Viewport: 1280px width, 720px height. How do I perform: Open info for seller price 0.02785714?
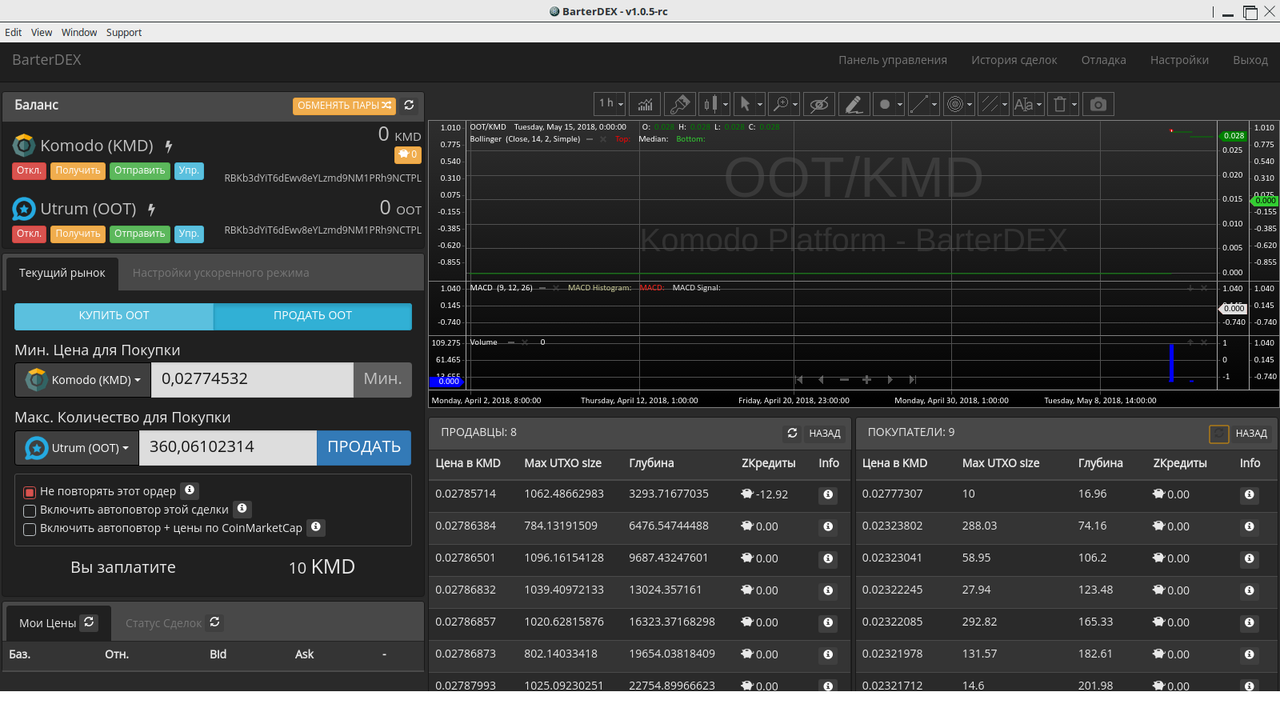[x=828, y=494]
